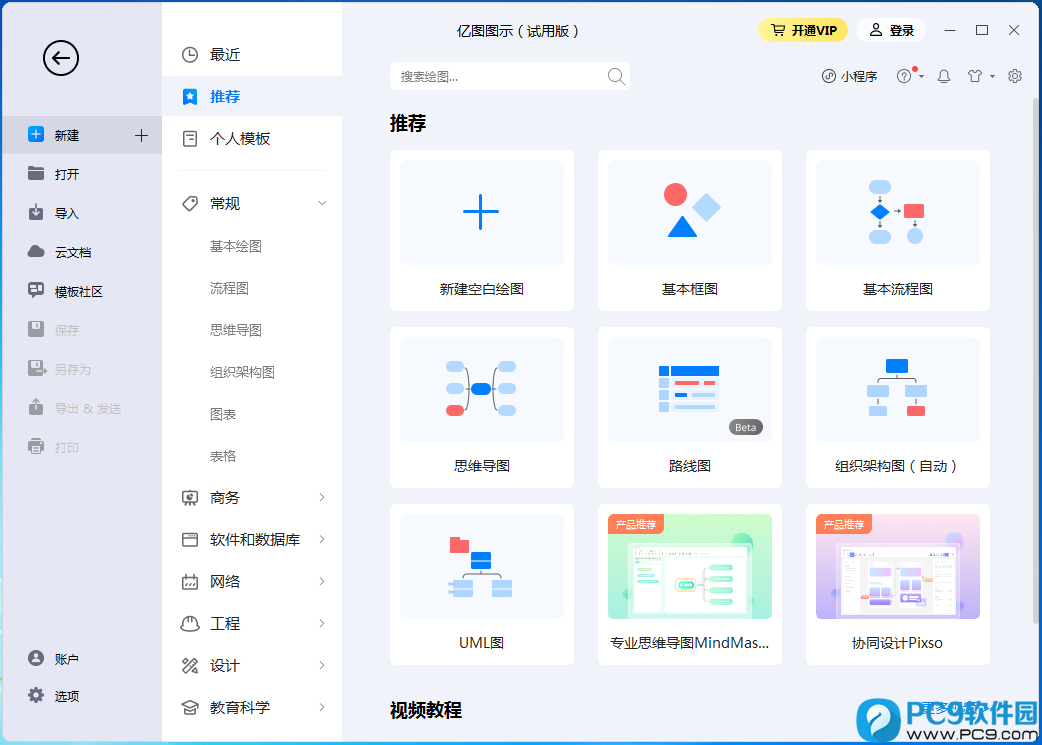Create a 新建空白绘图 blank drawing
The width and height of the screenshot is (1042, 745).
coord(482,231)
